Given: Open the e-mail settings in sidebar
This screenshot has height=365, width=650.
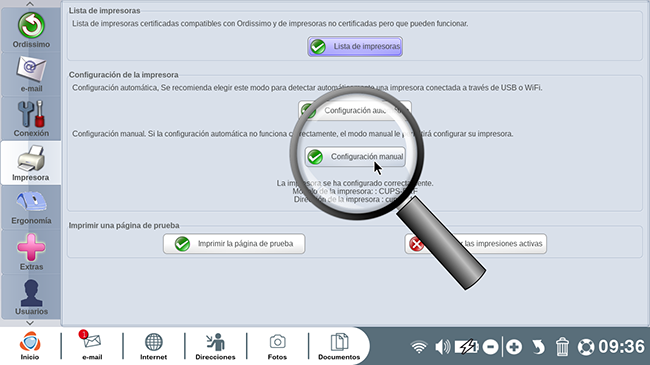Looking at the screenshot, I should 31,74.
